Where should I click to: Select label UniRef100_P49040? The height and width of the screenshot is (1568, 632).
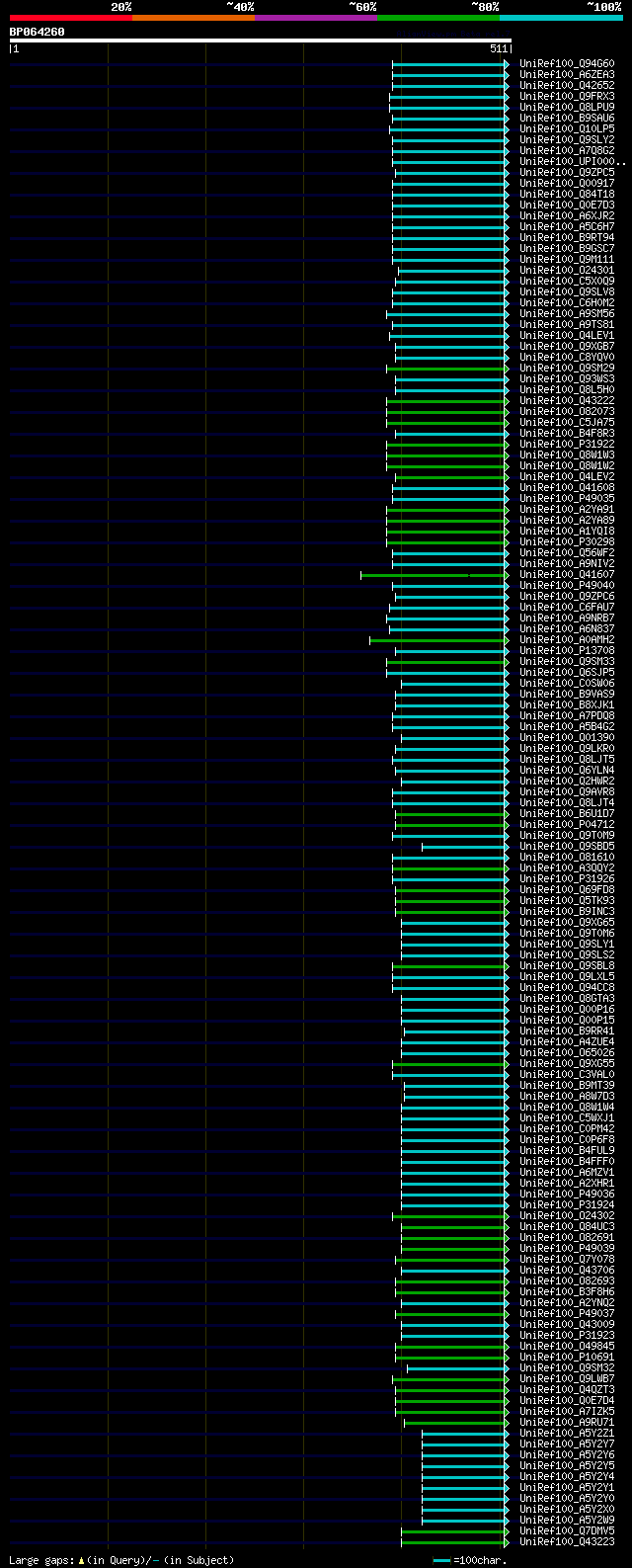click(567, 585)
